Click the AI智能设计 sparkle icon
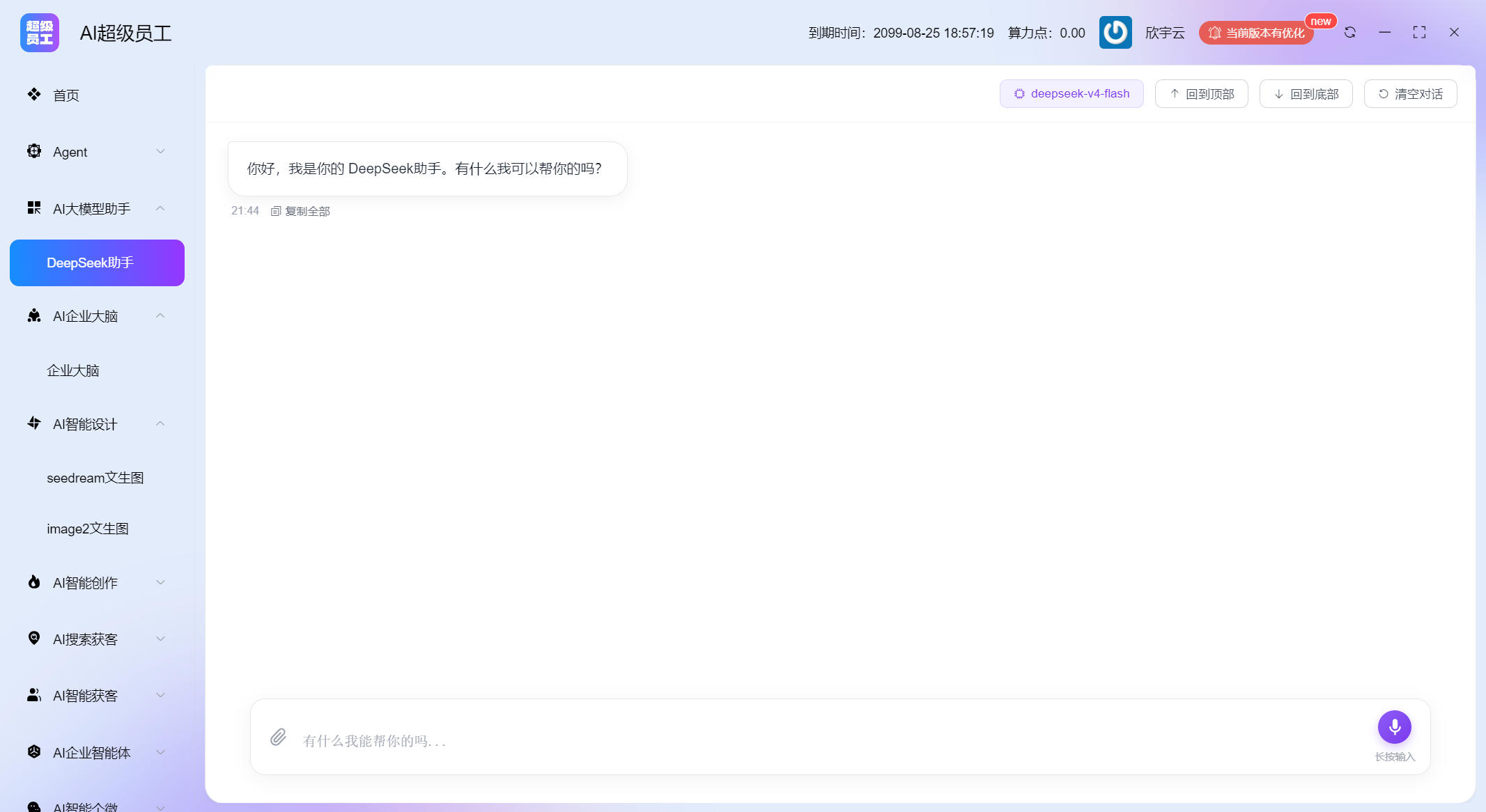The image size is (1486, 812). 33,423
